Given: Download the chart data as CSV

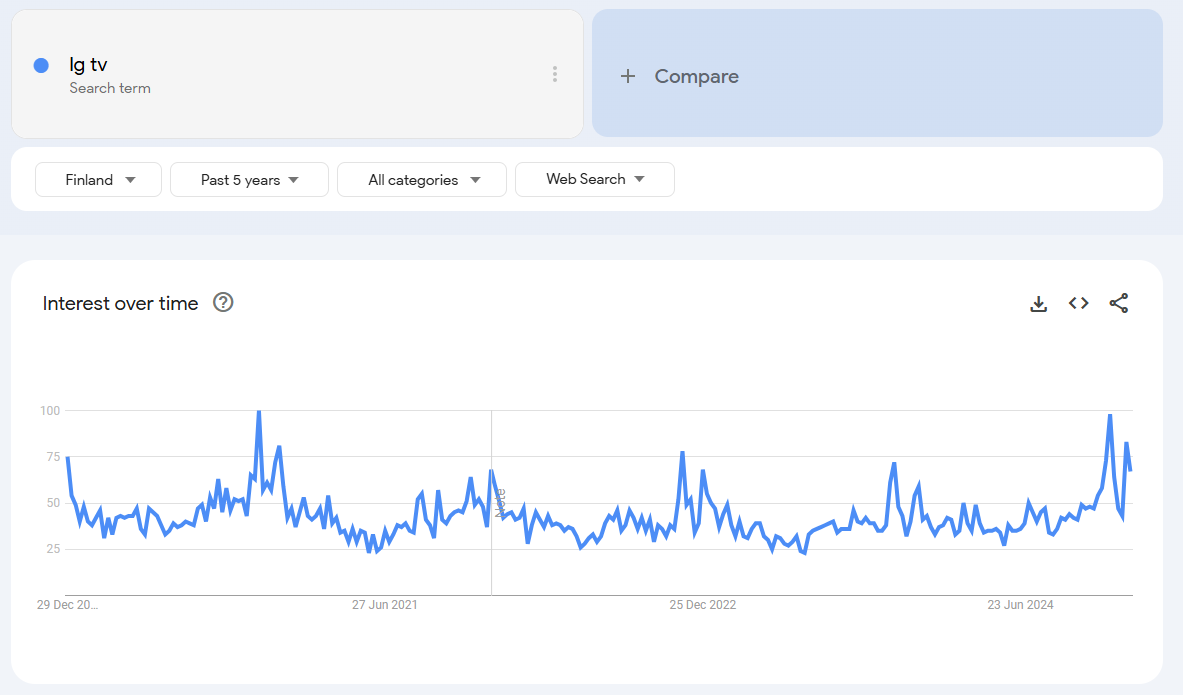Looking at the screenshot, I should point(1039,304).
